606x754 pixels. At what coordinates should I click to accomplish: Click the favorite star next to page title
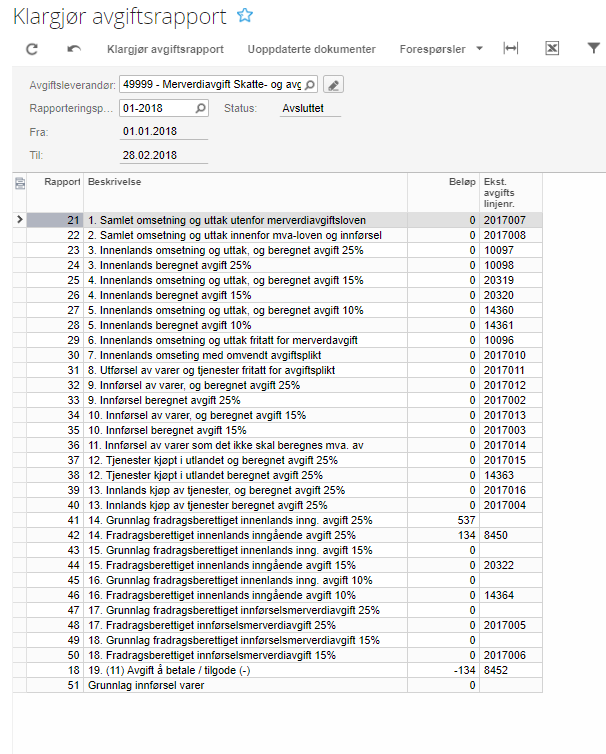coord(245,15)
